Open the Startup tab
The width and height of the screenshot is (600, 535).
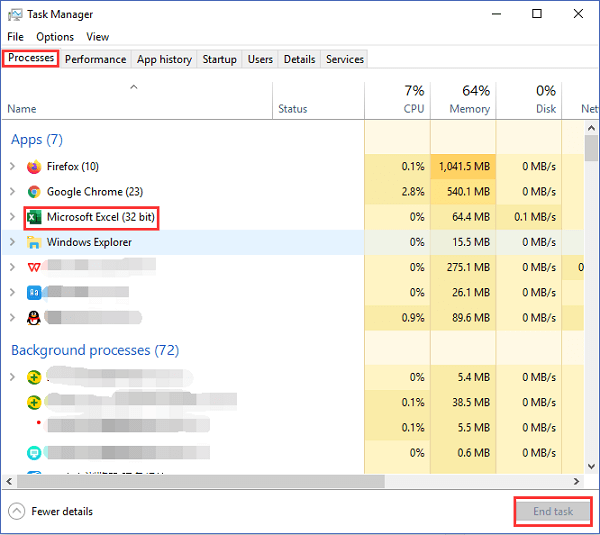pyautogui.click(x=219, y=59)
